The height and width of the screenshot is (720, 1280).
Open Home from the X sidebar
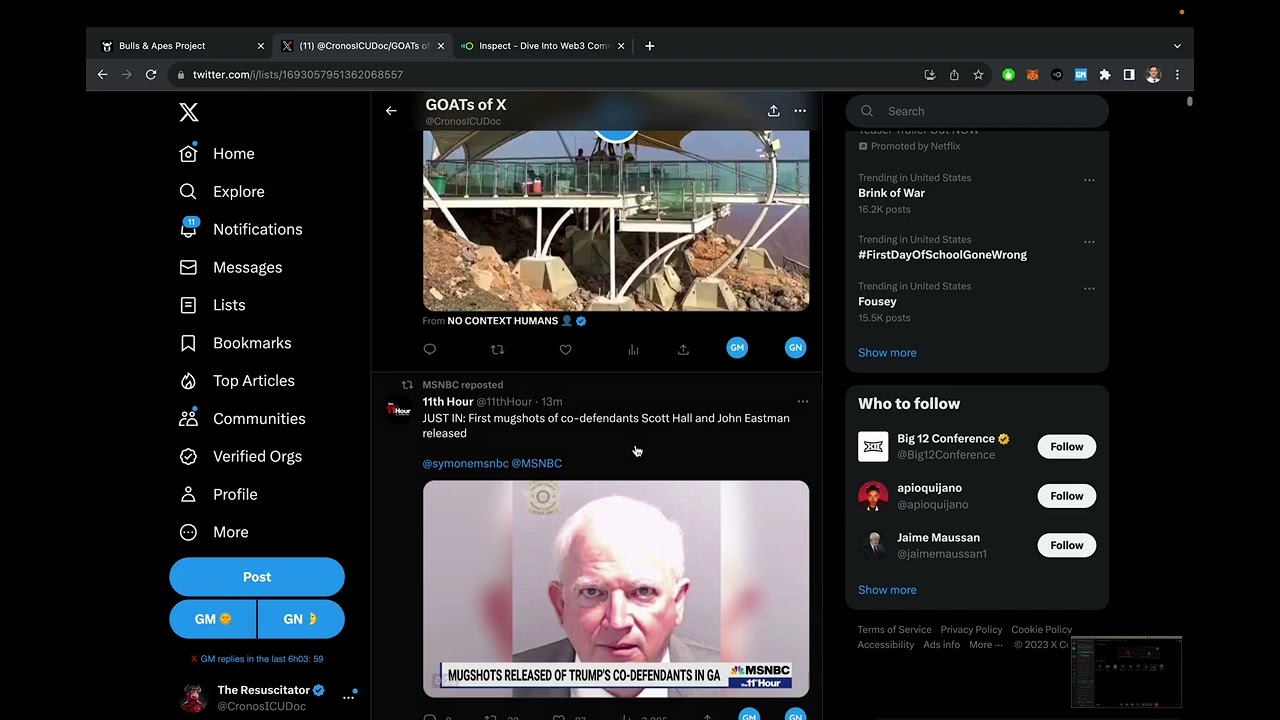[x=217, y=154]
